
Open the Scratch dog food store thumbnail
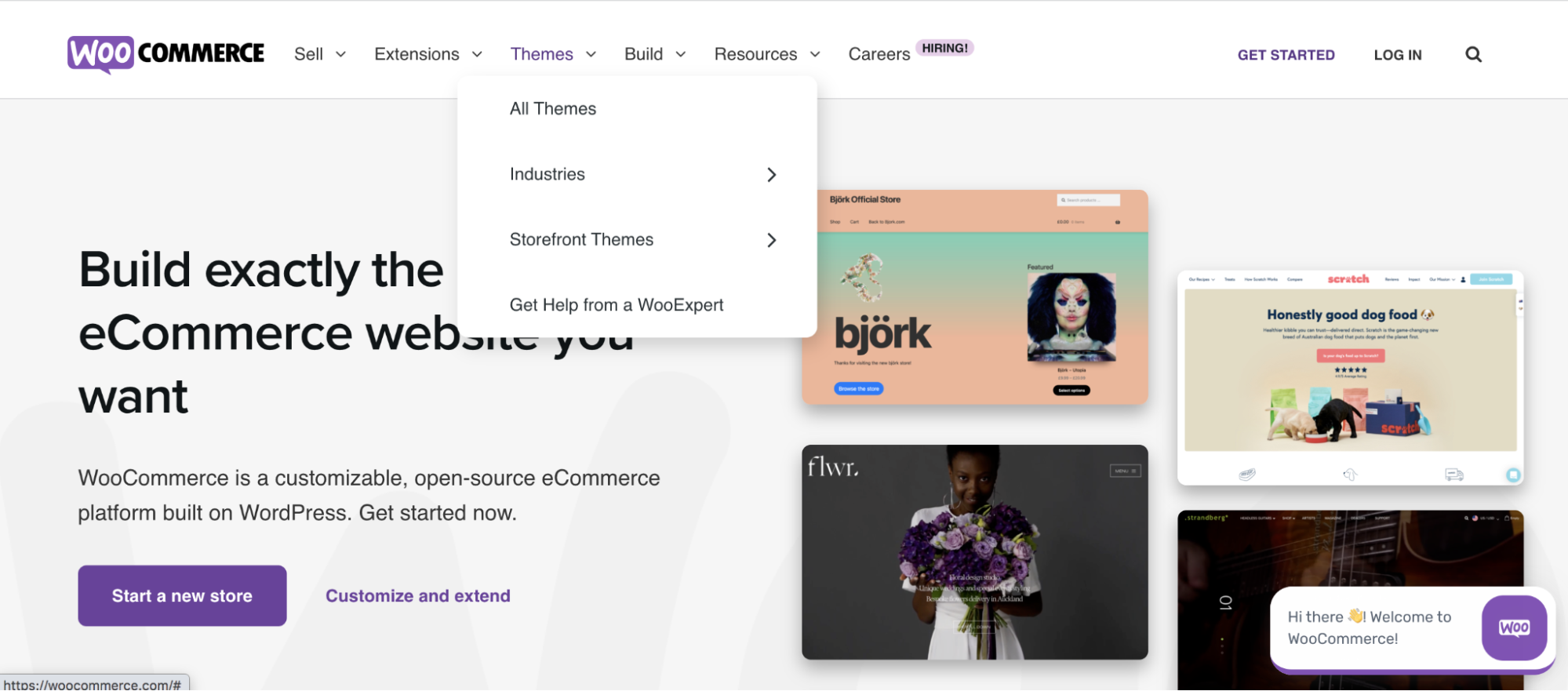(x=1350, y=378)
